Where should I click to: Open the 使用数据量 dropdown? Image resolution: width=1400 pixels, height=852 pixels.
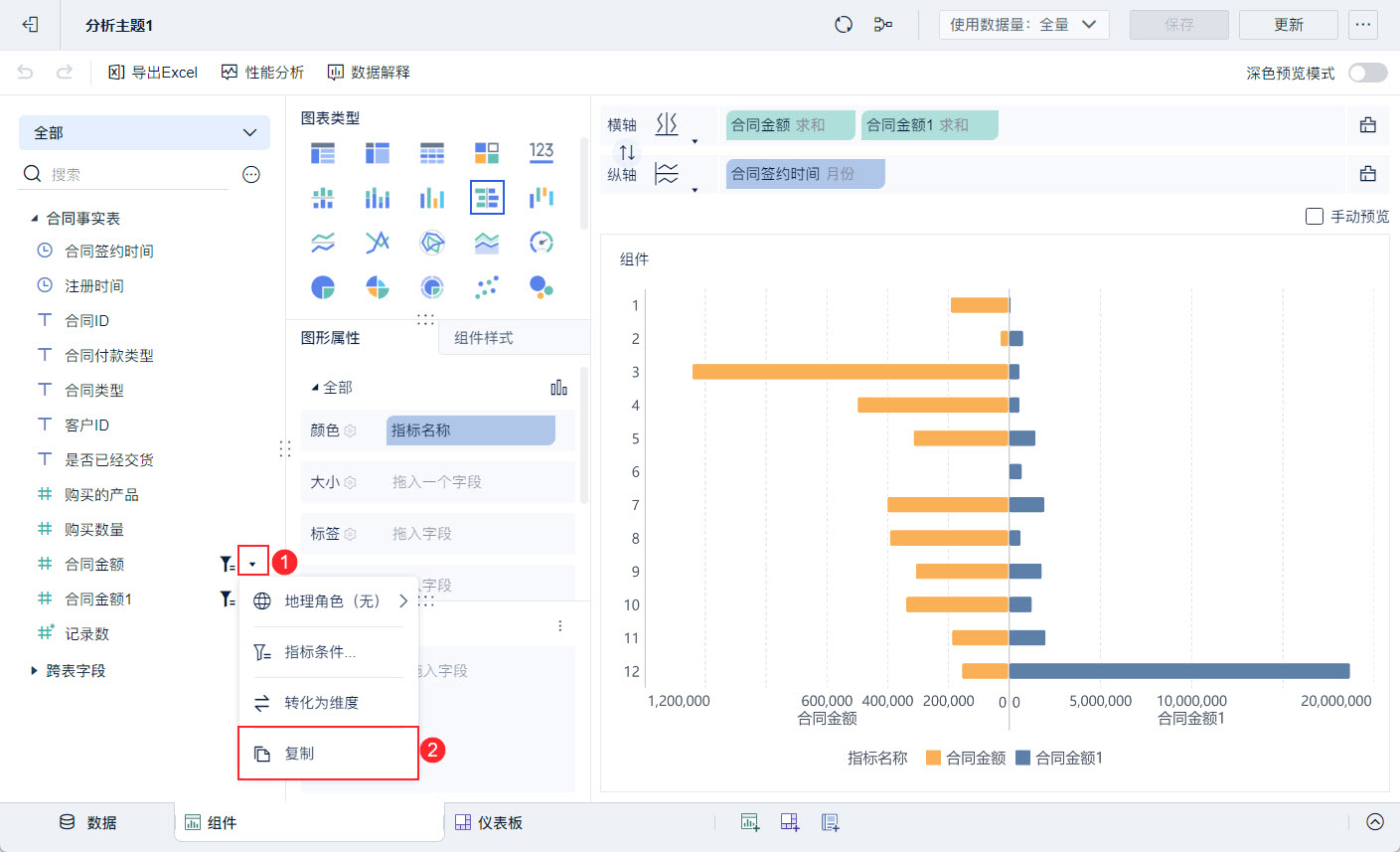(1023, 25)
